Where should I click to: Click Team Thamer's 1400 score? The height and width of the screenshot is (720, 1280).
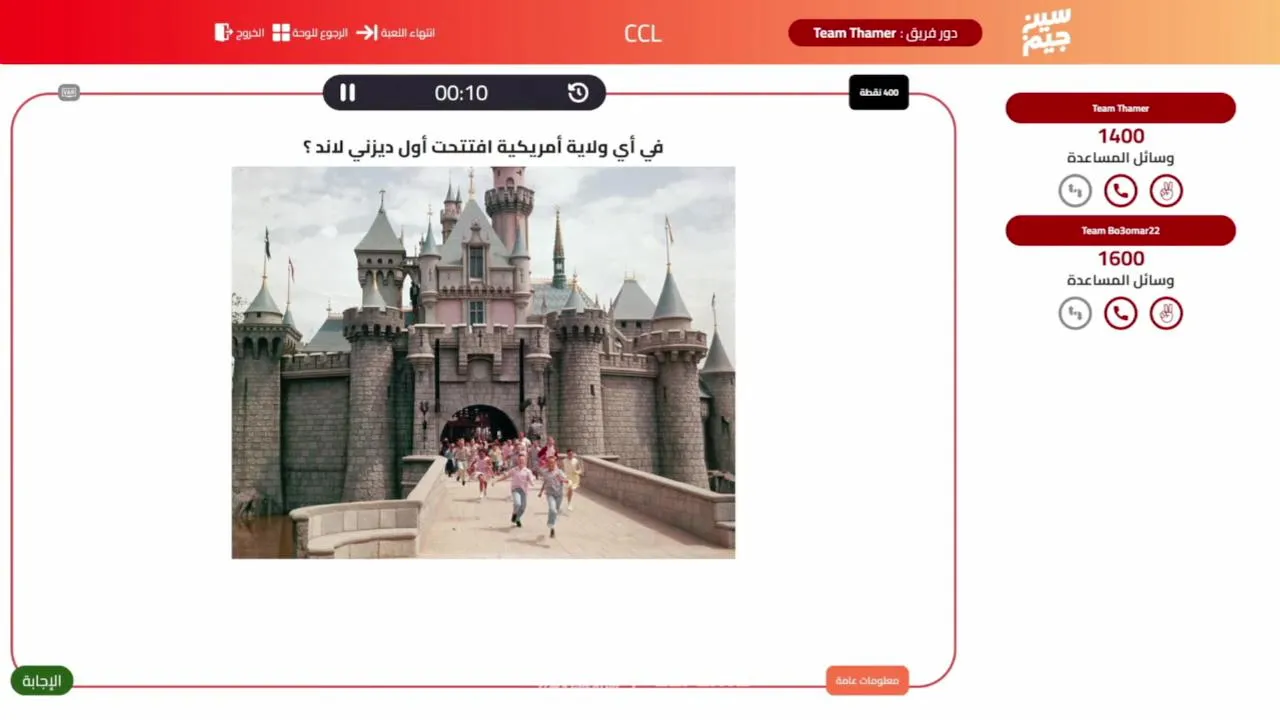coord(1121,136)
